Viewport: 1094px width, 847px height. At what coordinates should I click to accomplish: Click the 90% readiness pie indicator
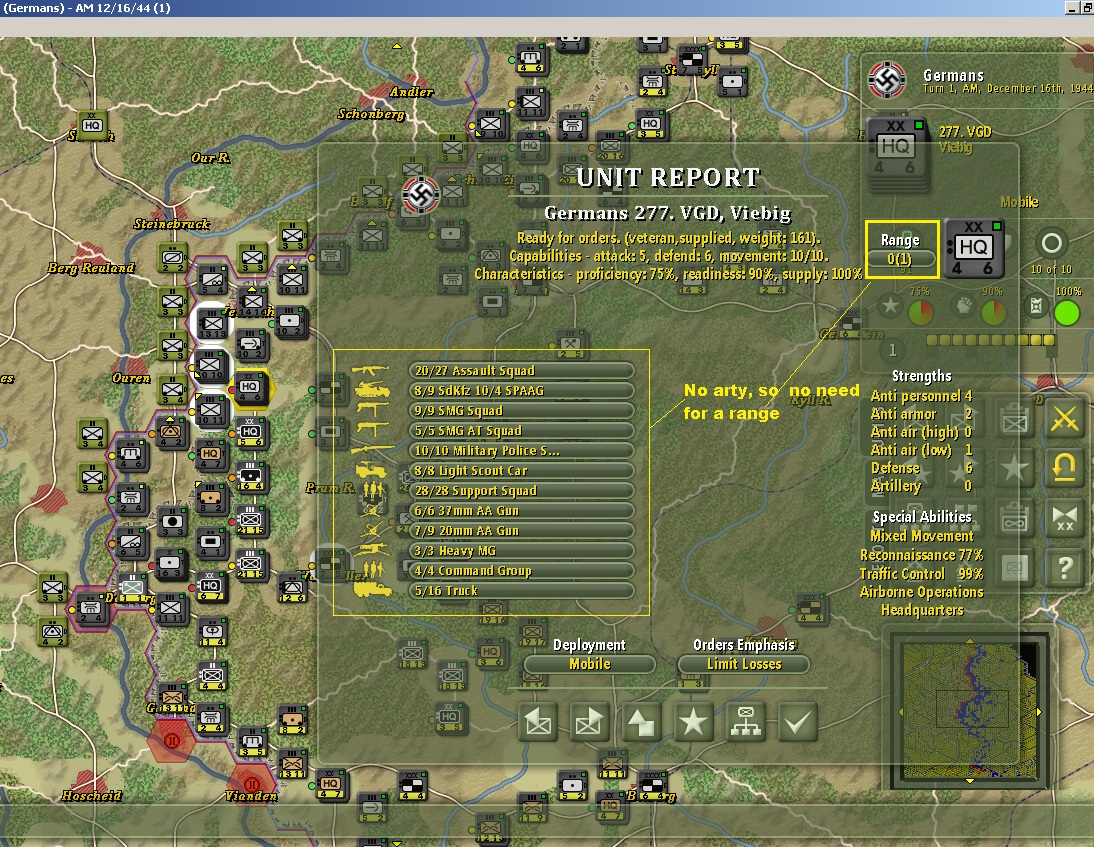pos(994,313)
